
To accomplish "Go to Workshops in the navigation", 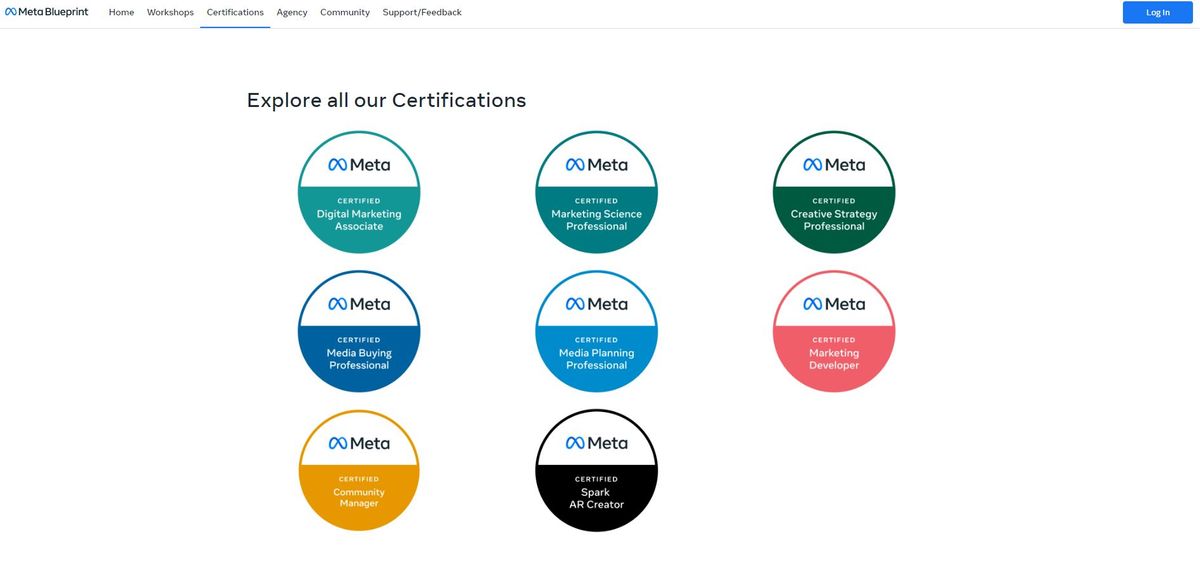I will (x=170, y=12).
